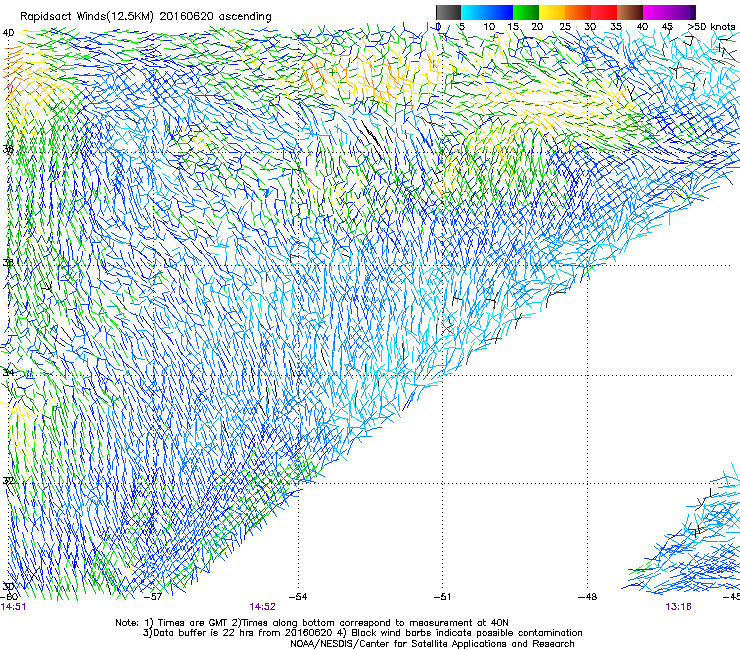This screenshot has height=650, width=740.
Task: Click the '>50 knots' legend label
Action: (711, 27)
